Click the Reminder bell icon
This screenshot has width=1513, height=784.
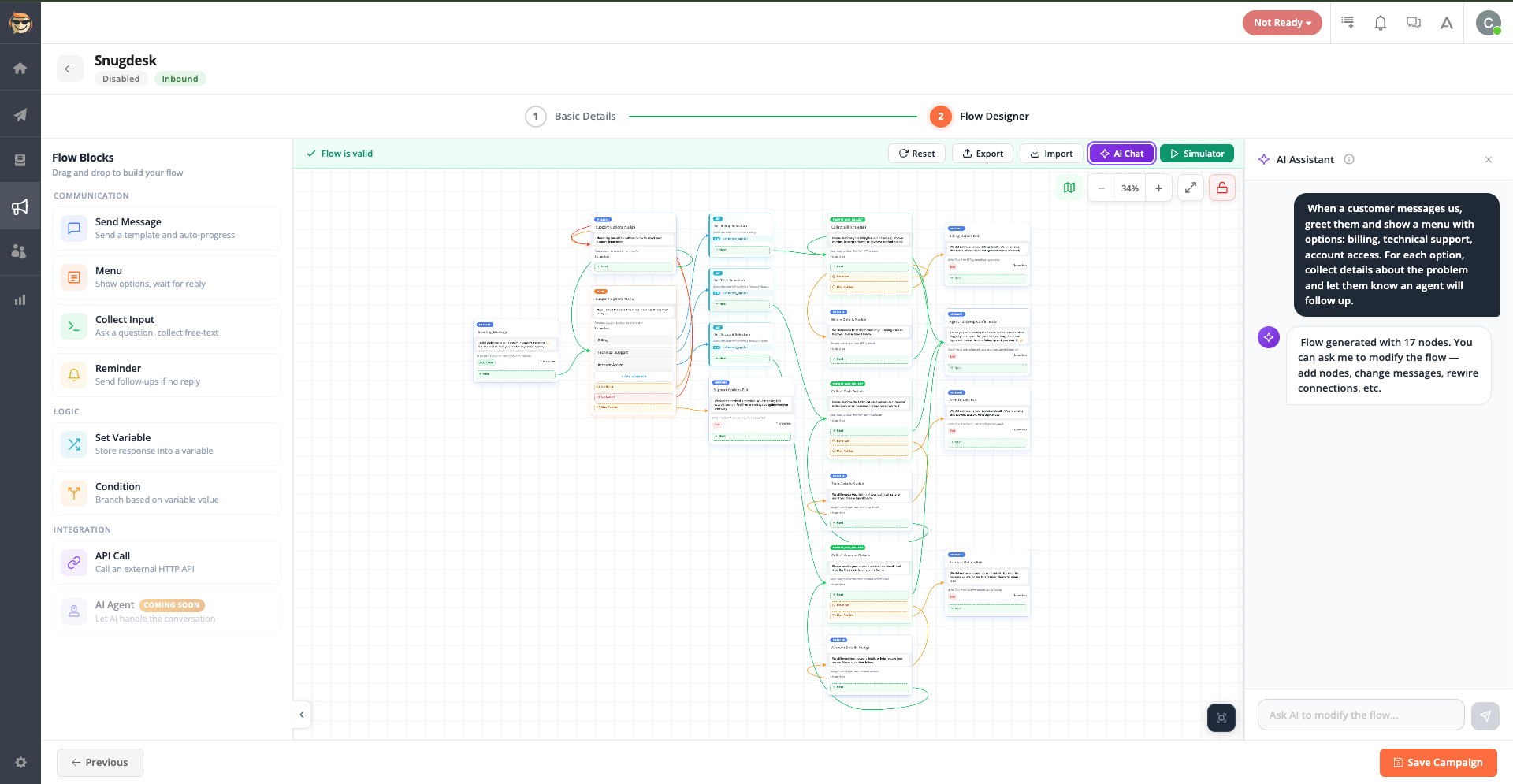(x=74, y=375)
